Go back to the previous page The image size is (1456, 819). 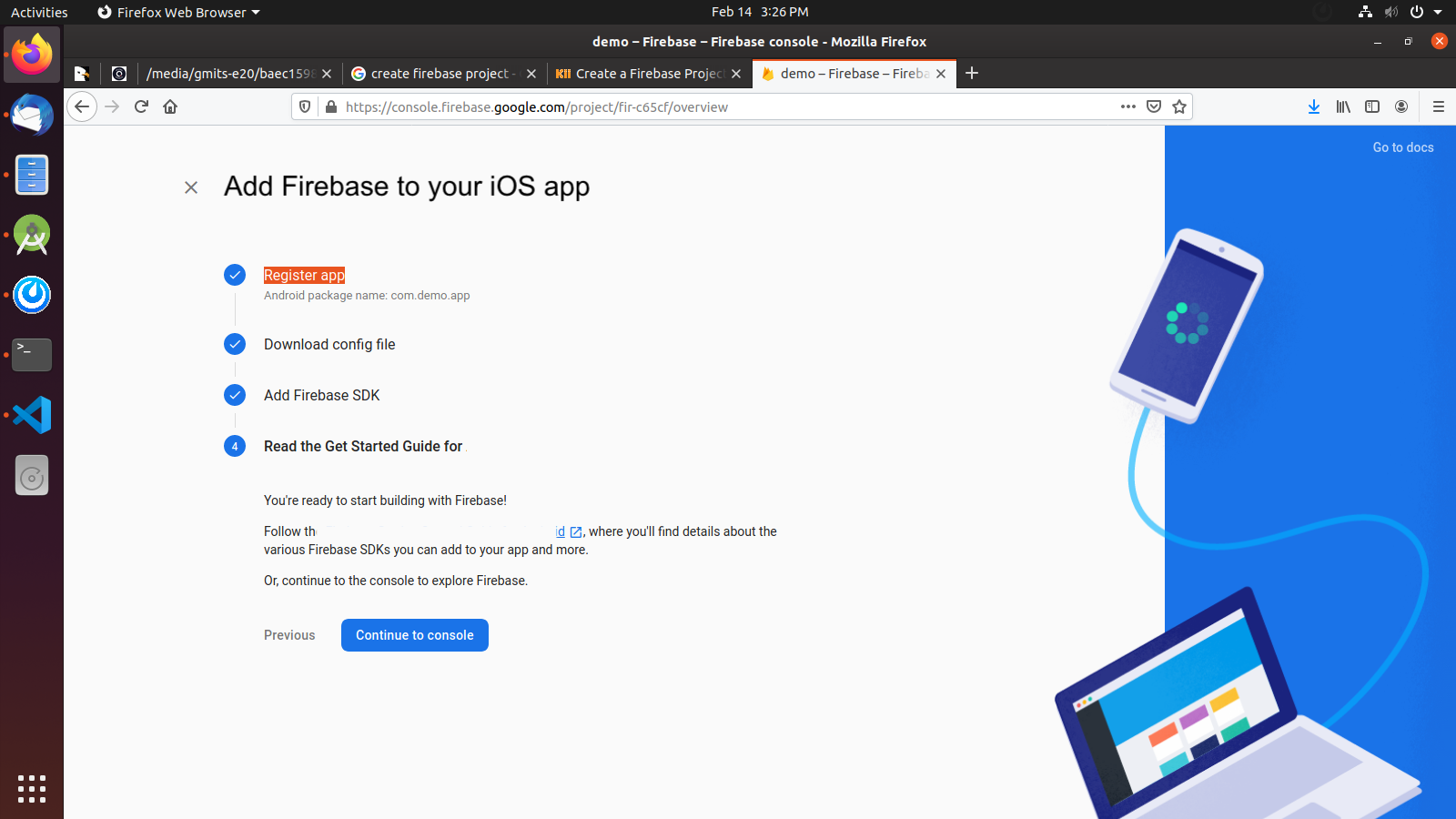point(82,106)
